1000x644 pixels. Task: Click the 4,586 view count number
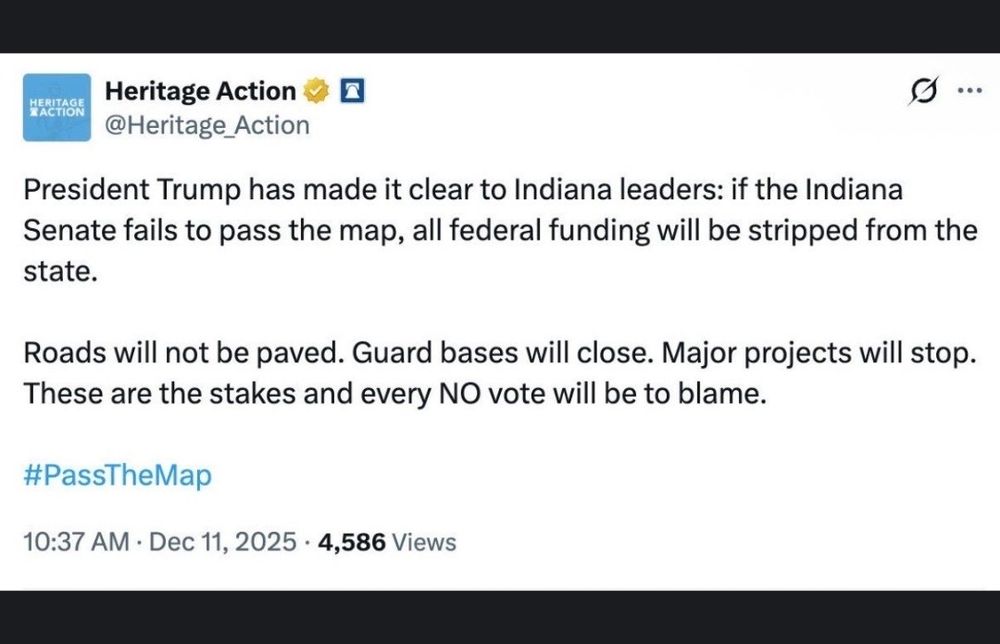(x=352, y=542)
